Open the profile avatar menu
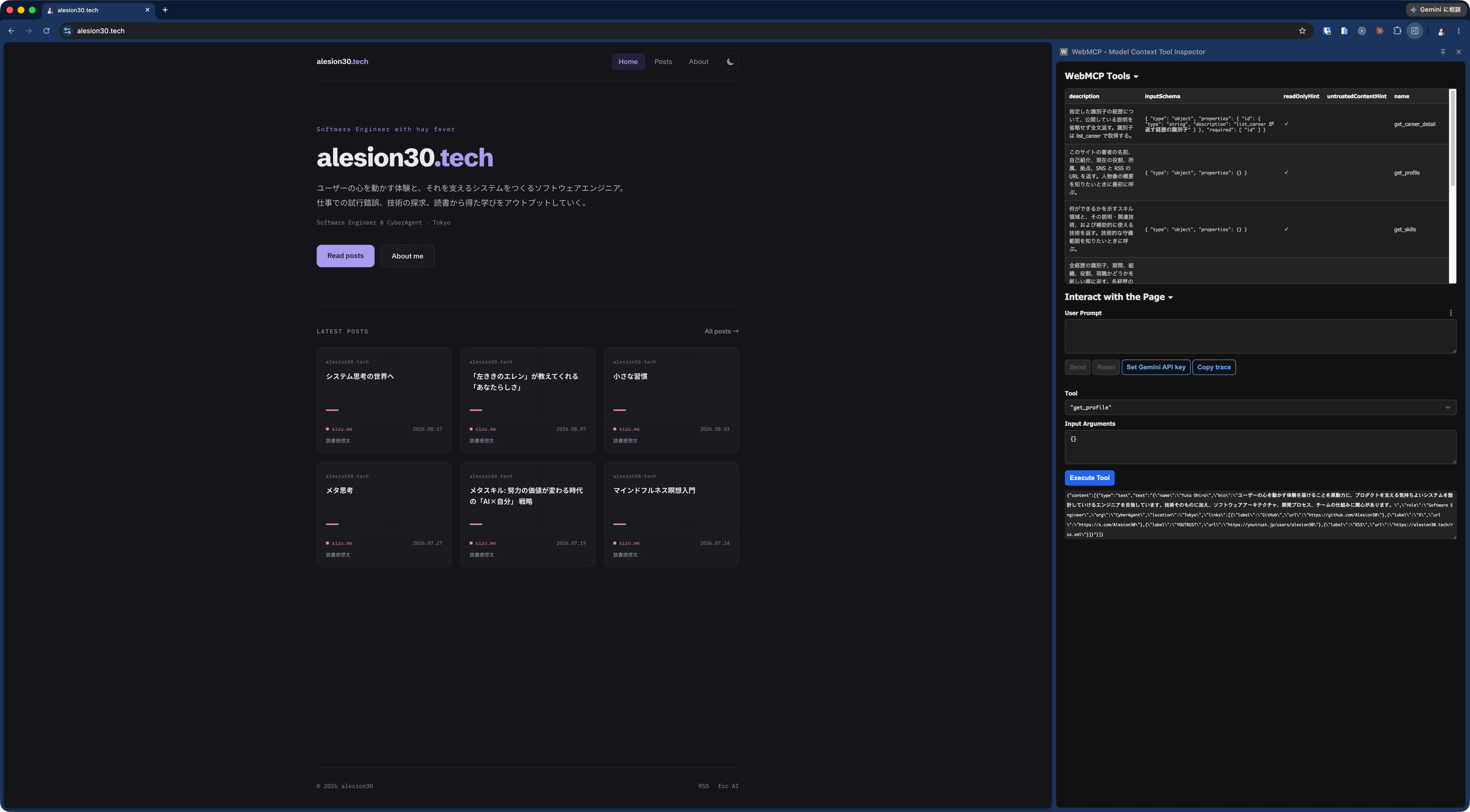1470x812 pixels. click(x=1441, y=31)
